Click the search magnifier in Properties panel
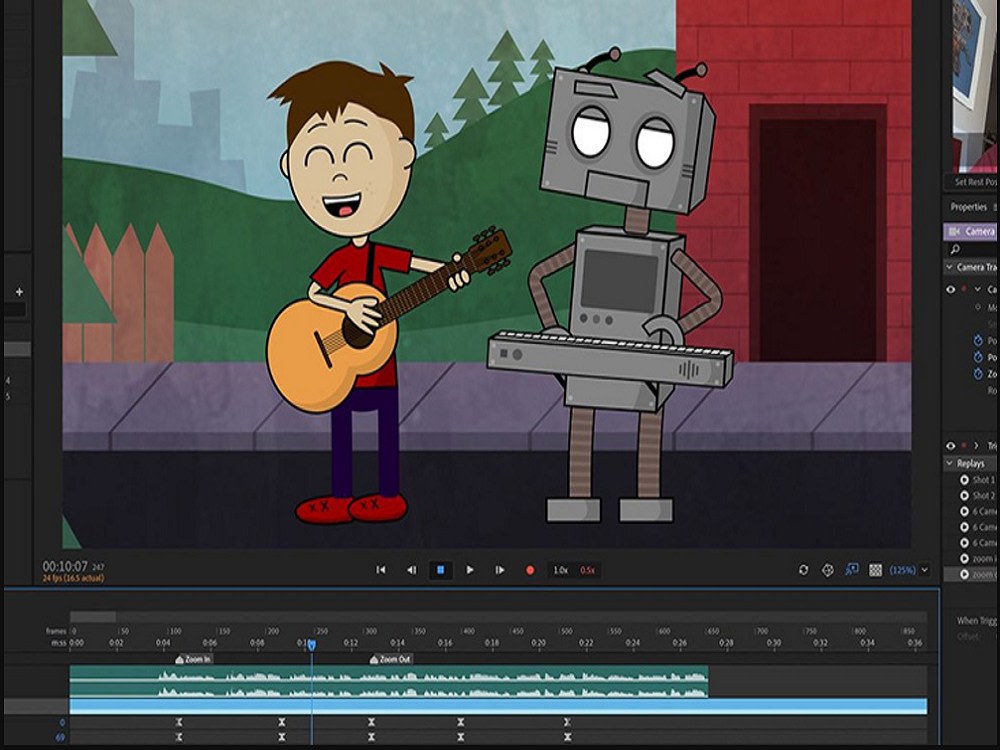This screenshot has width=1000, height=750. coord(953,248)
